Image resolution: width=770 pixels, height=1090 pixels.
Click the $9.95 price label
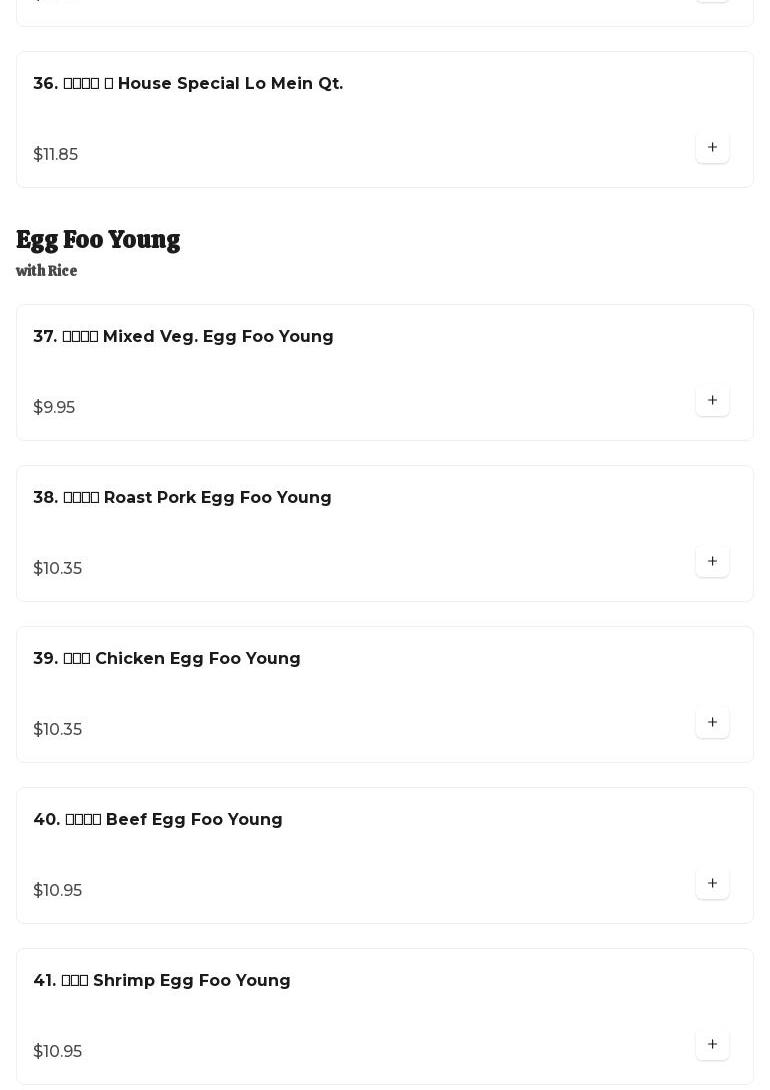[x=54, y=407]
